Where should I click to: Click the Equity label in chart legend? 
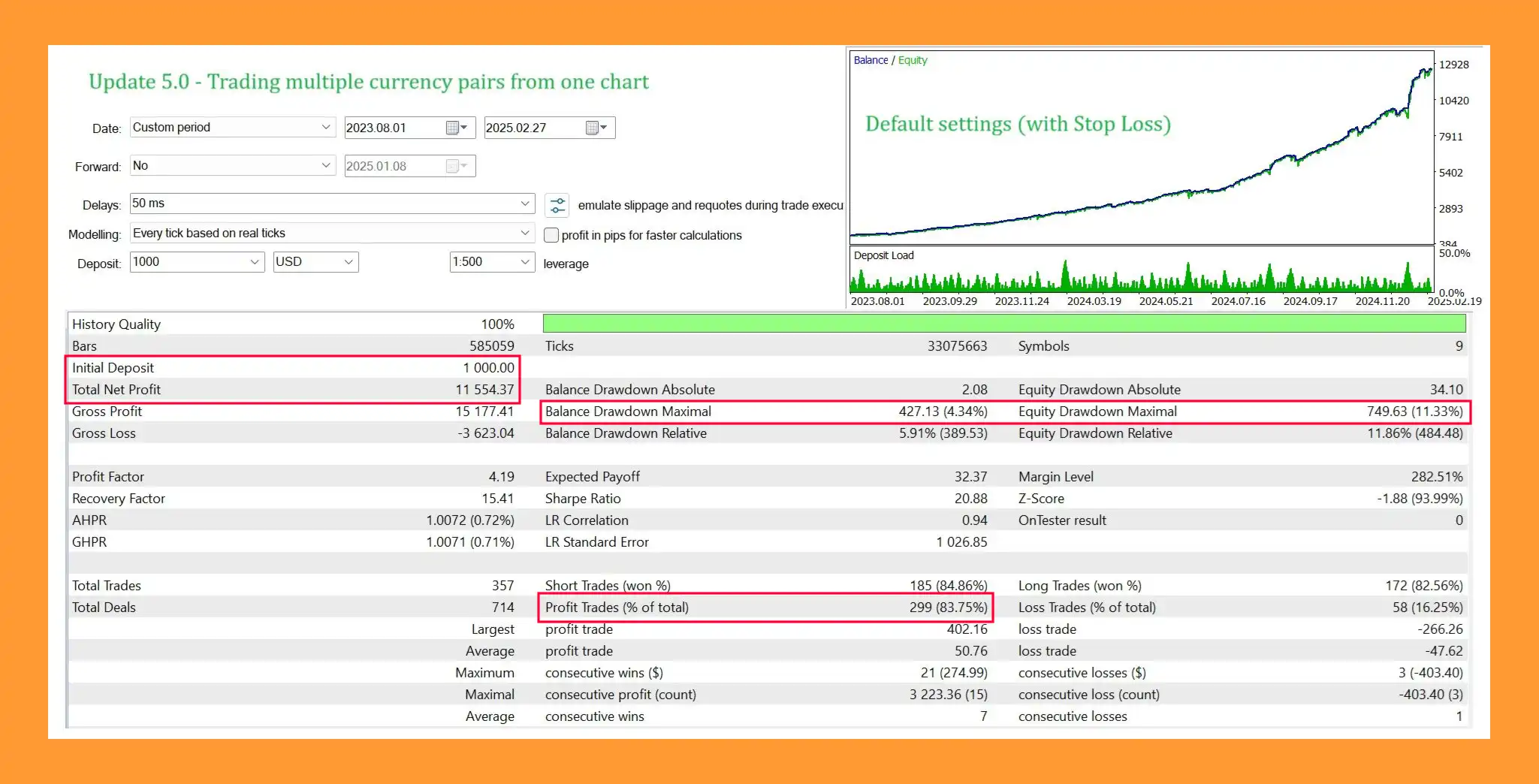913,60
